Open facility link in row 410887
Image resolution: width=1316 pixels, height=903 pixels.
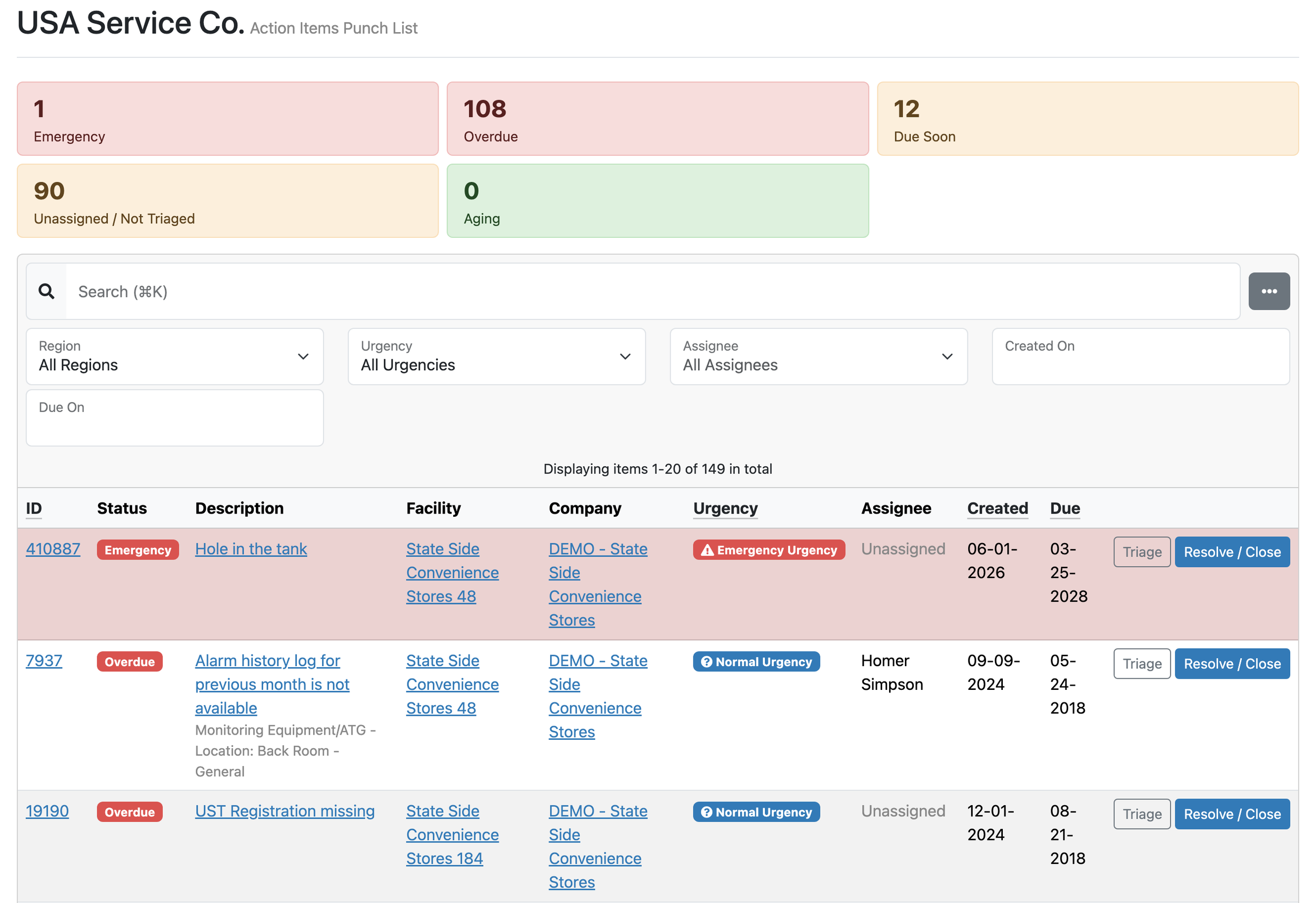pyautogui.click(x=453, y=573)
